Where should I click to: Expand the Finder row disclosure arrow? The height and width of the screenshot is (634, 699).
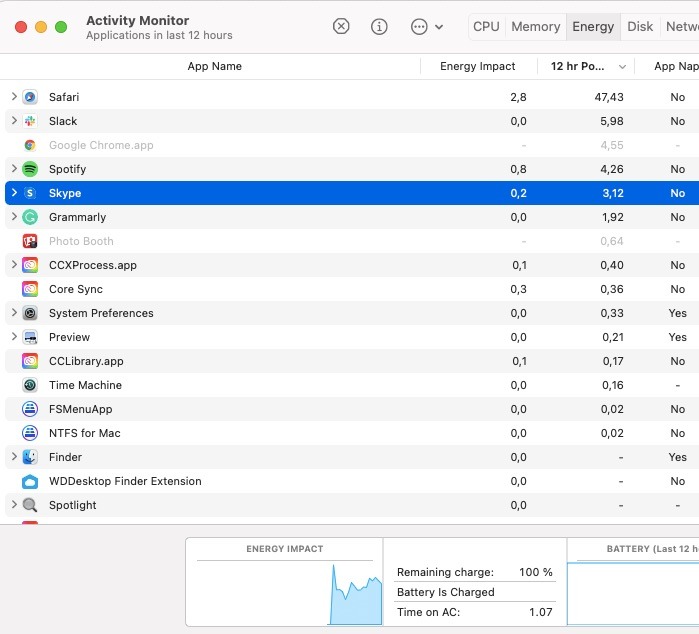click(14, 457)
